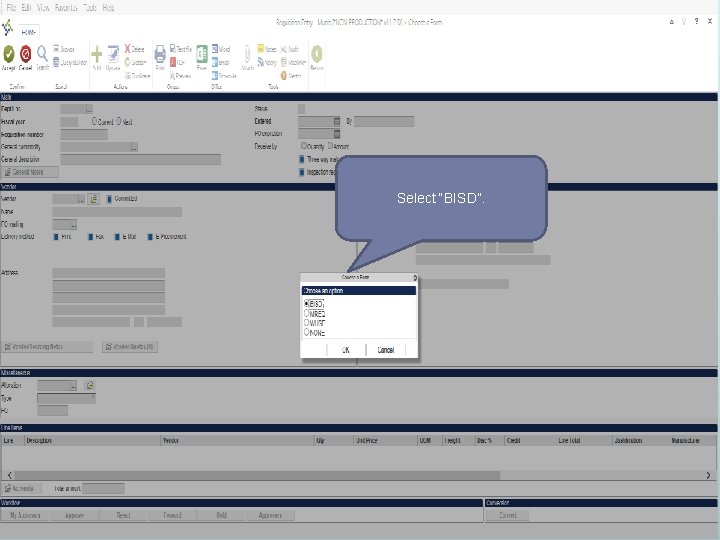Image resolution: width=720 pixels, height=540 pixels.
Task: Click the Schedule icon in Office group
Action: [x=215, y=75]
